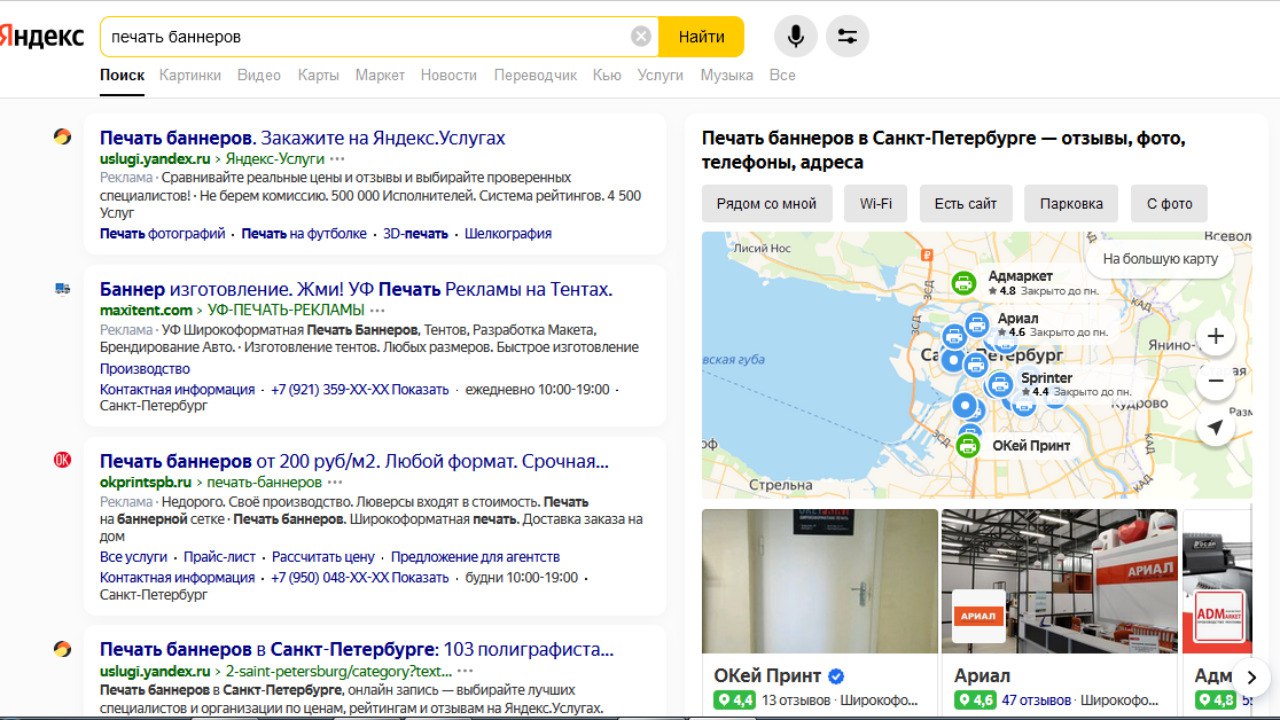Image resolution: width=1280 pixels, height=720 pixels.
Task: Open Предложение для агентств link
Action: tap(475, 557)
